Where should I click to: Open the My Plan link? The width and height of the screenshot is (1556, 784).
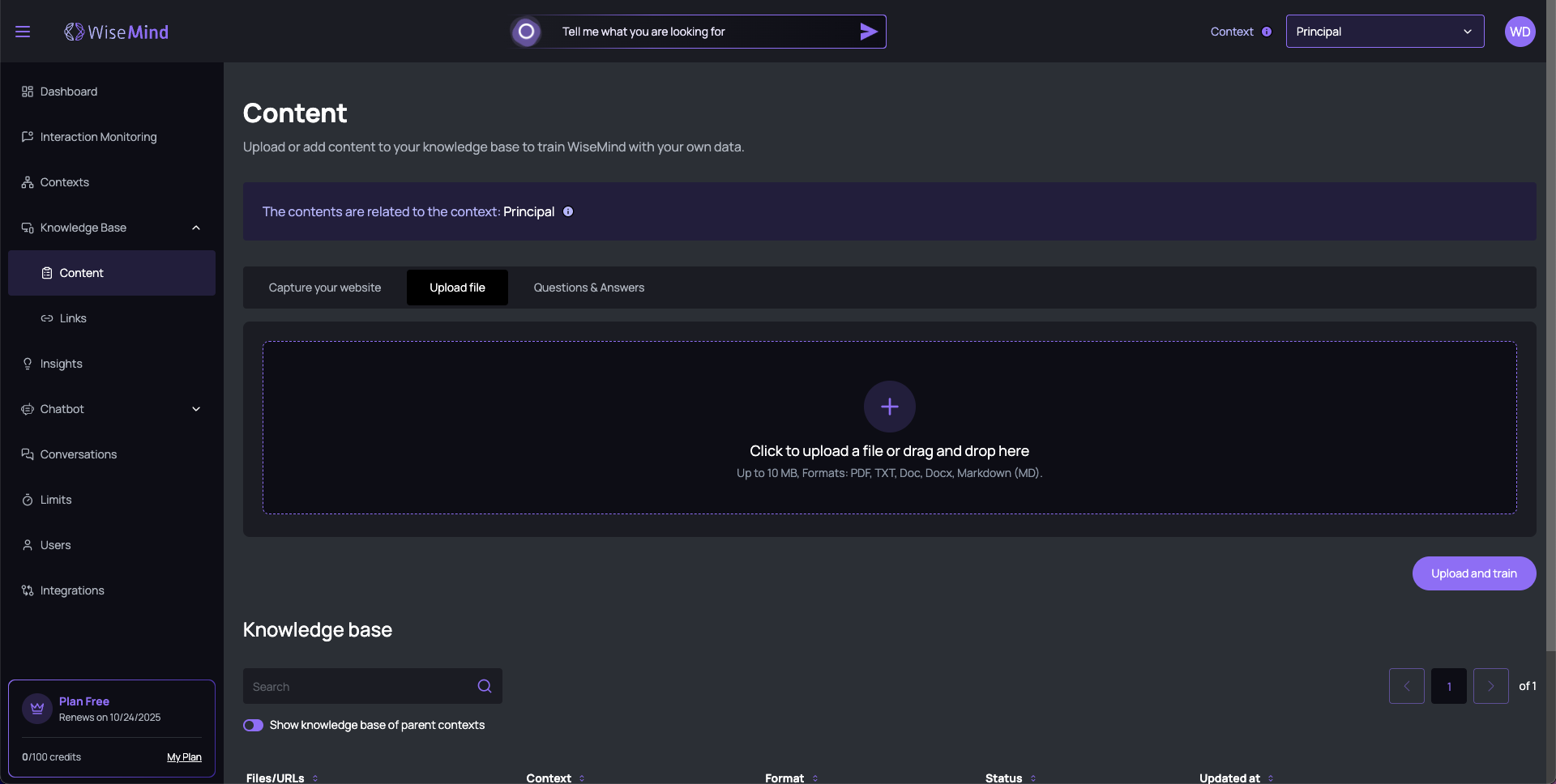184,757
